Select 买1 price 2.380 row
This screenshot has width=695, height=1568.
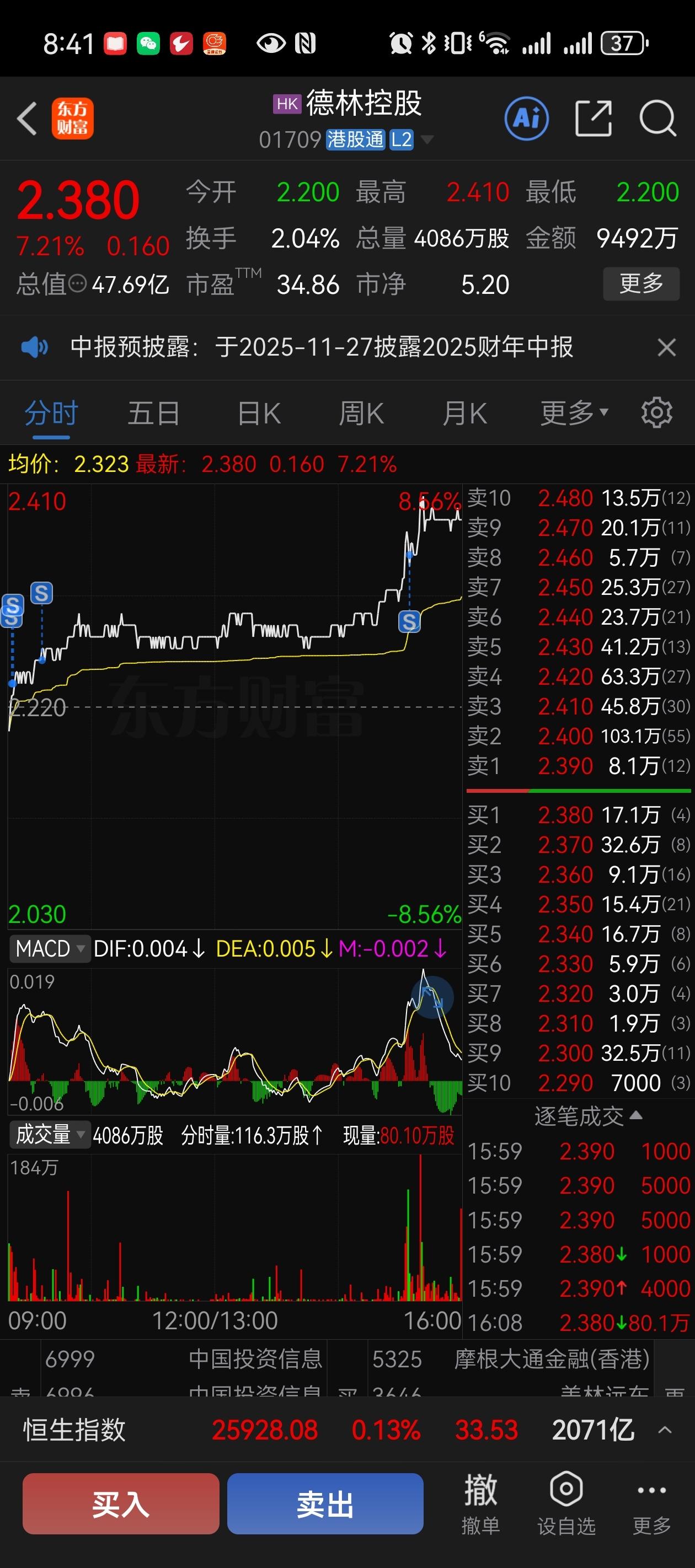tap(579, 814)
